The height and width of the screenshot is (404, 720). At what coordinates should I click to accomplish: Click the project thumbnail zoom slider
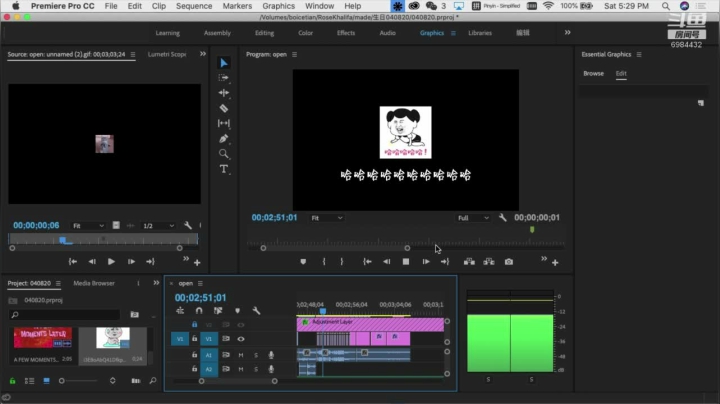pos(79,381)
